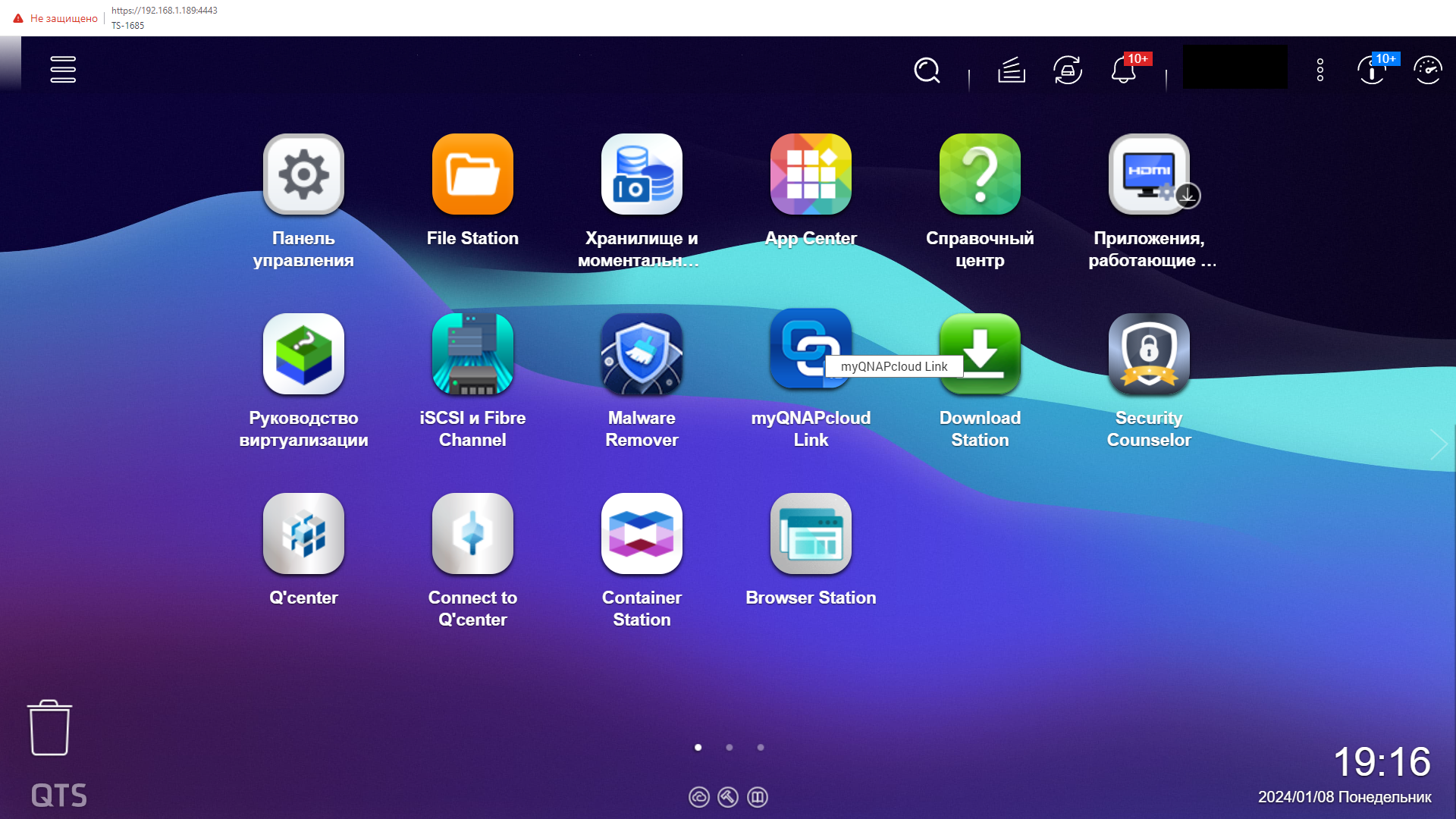The width and height of the screenshot is (1456, 819).
Task: Switch to third desktop page dot
Action: (761, 748)
